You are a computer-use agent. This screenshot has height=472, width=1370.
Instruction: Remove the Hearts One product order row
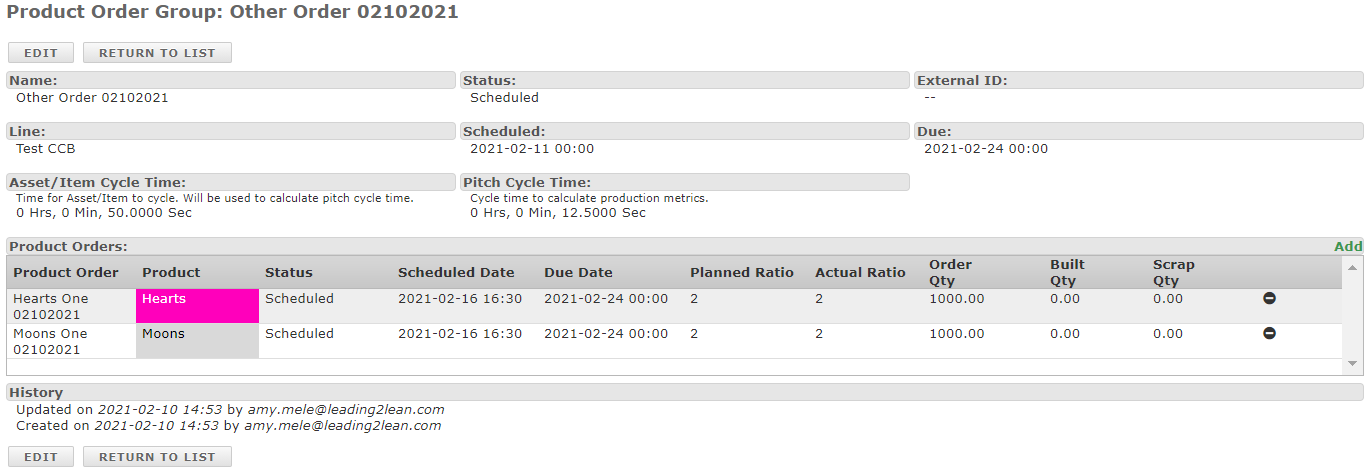tap(1269, 299)
